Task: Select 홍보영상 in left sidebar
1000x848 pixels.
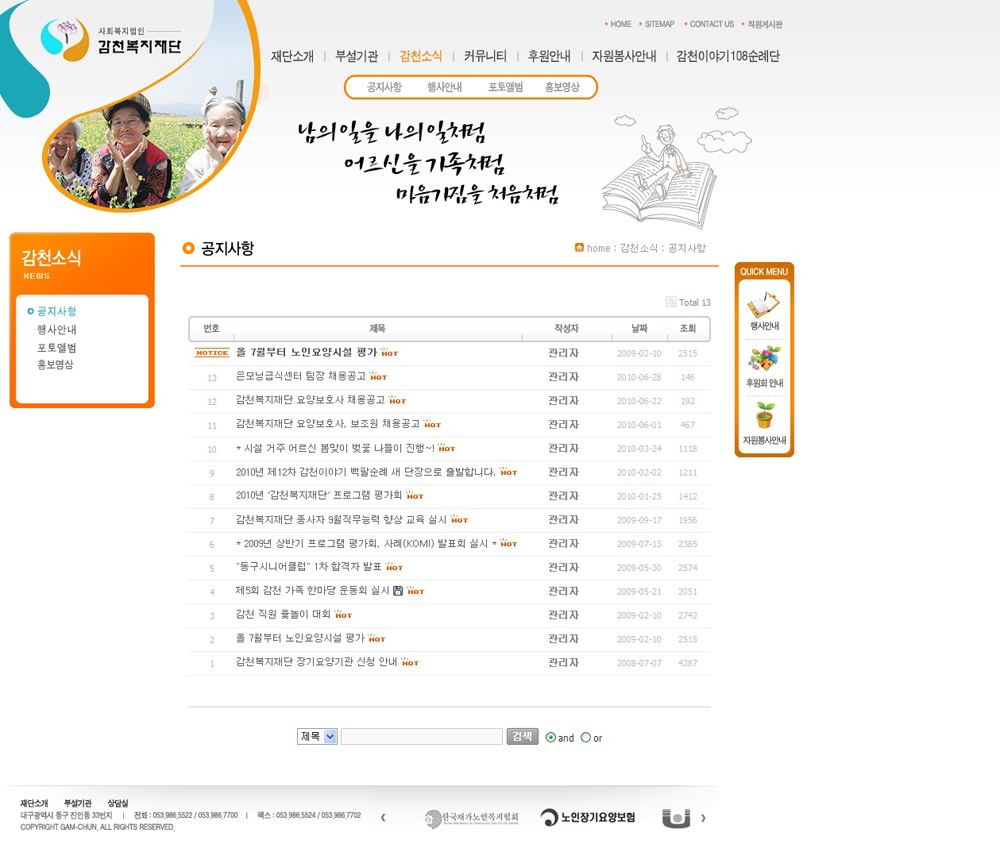Action: 55,365
